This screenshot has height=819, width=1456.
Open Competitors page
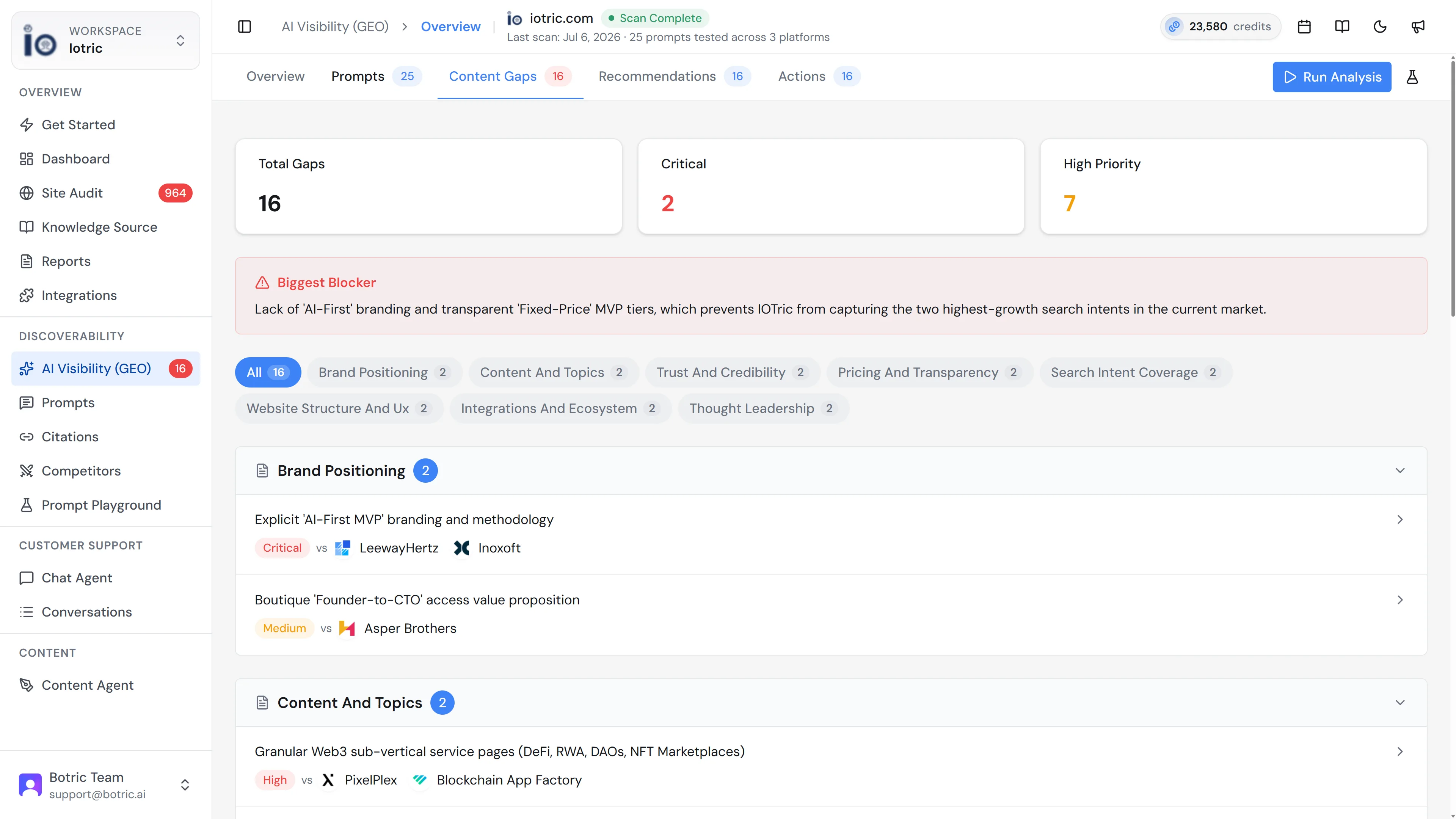(106, 471)
